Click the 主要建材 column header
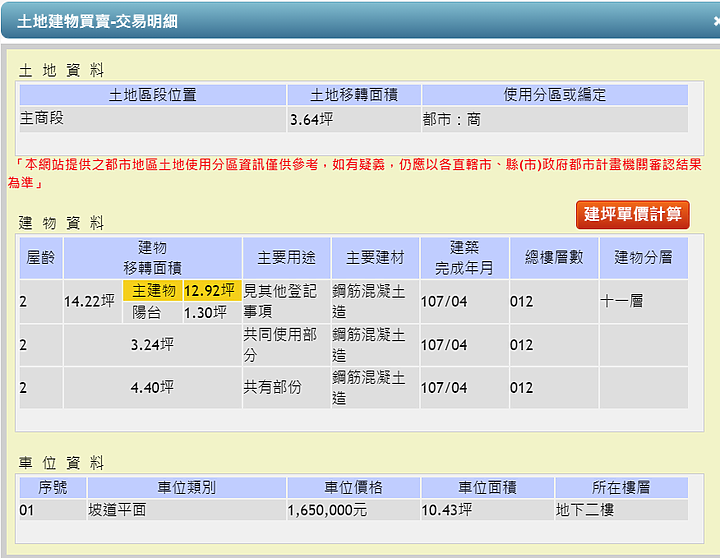720x558 pixels. pos(375,258)
